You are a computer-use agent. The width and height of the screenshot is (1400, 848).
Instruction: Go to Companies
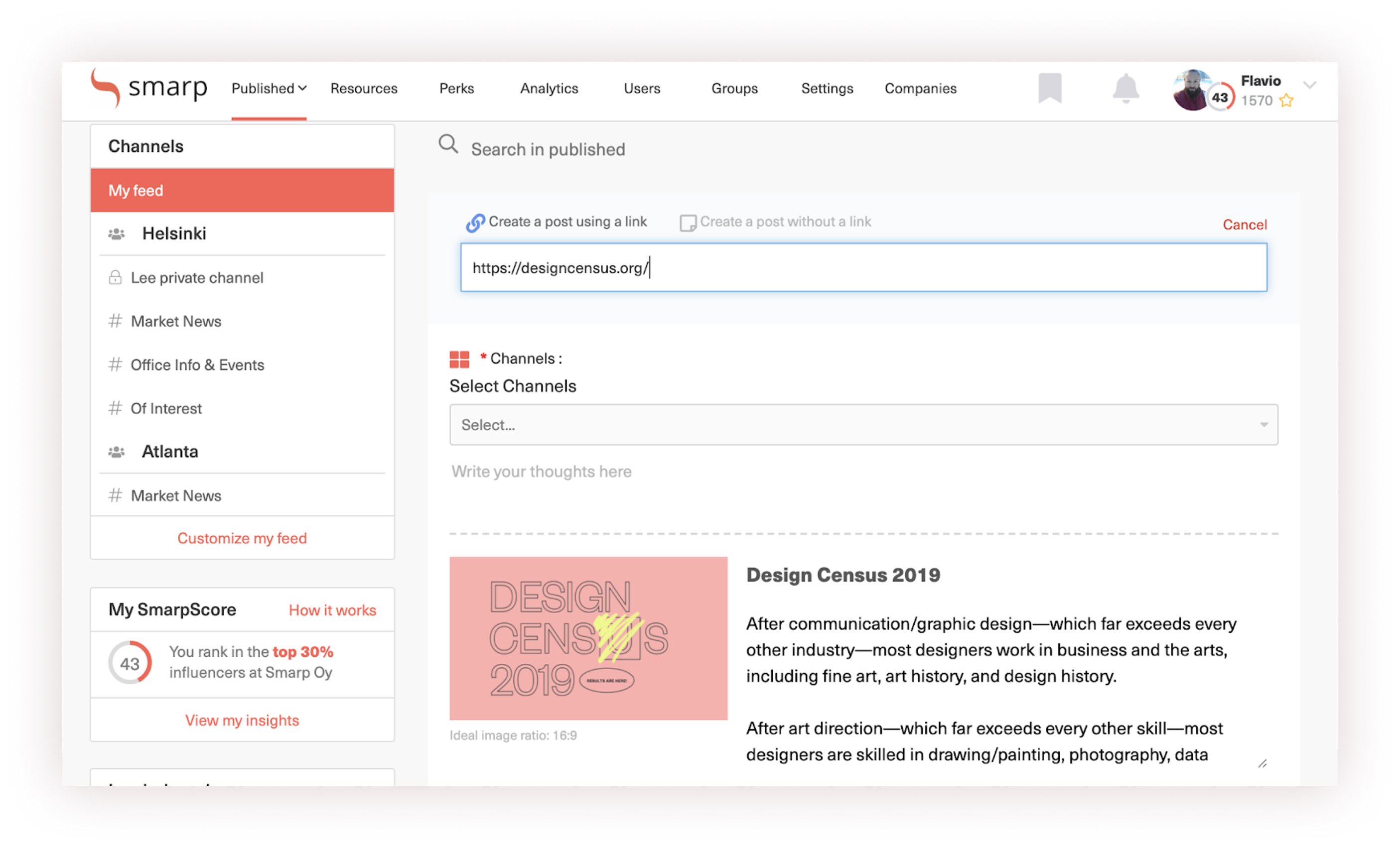[920, 89]
